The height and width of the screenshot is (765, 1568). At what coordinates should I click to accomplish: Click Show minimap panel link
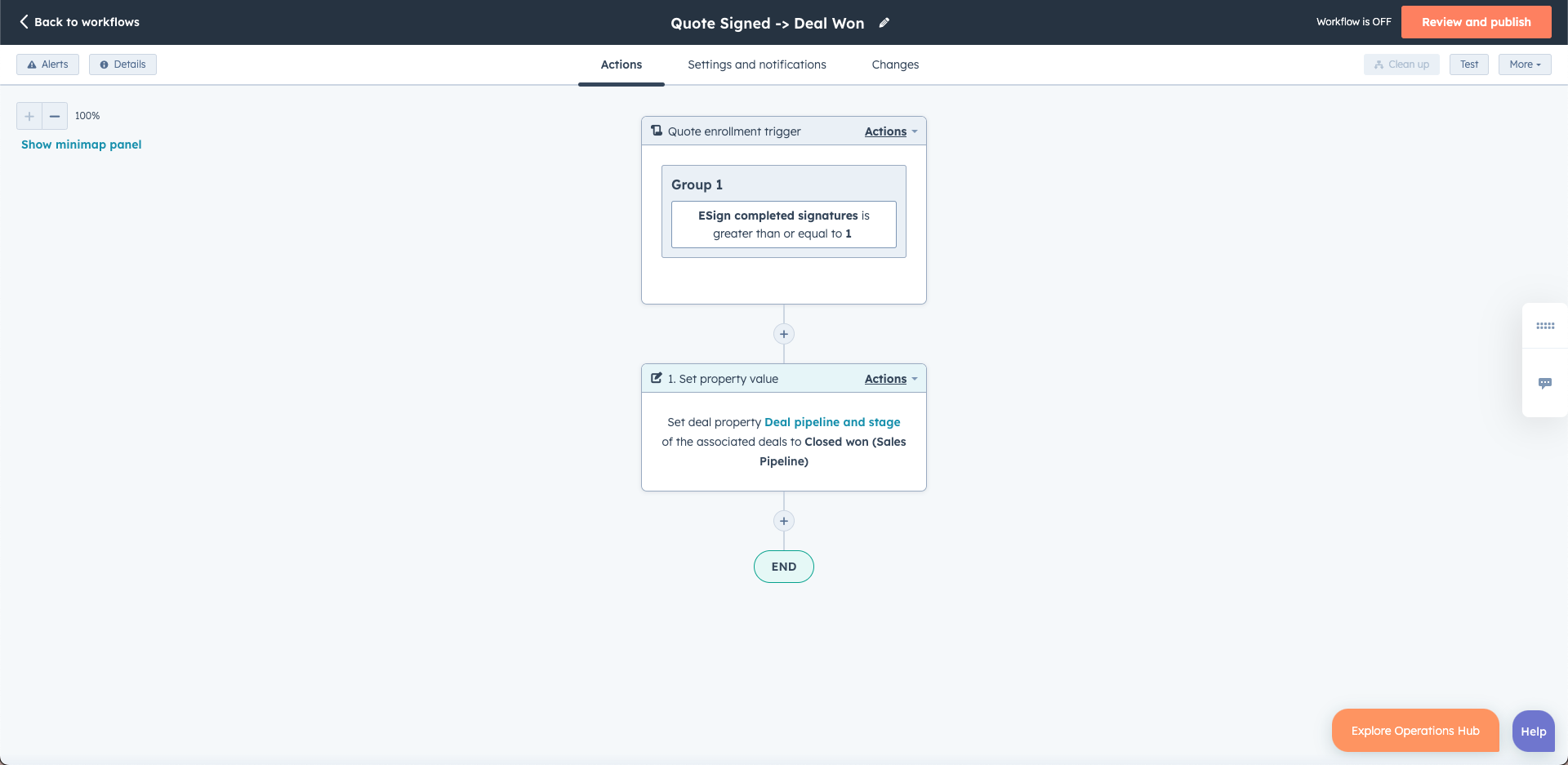pyautogui.click(x=82, y=145)
